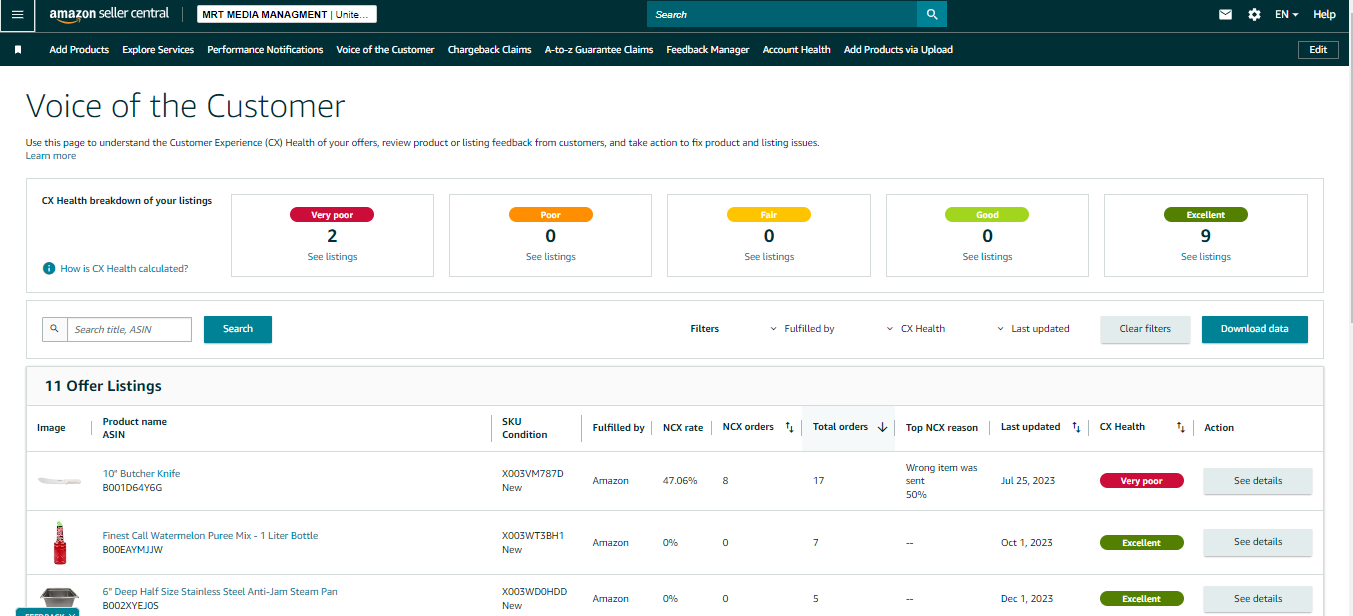This screenshot has height=616, width=1353.
Task: See details for Watermelon Puree Mix
Action: tap(1257, 542)
